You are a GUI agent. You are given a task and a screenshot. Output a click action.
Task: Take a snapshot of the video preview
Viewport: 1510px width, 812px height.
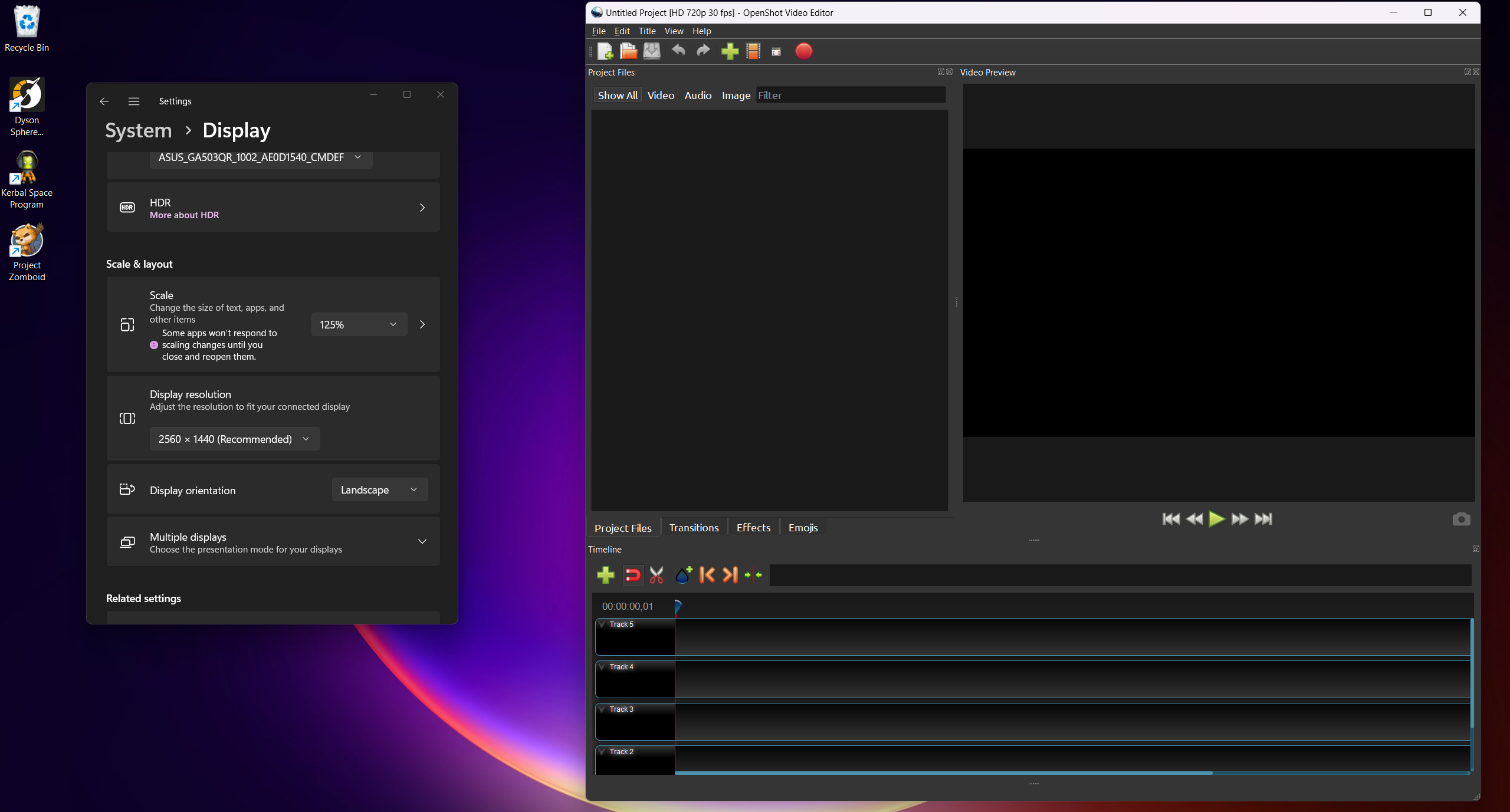click(x=1461, y=519)
